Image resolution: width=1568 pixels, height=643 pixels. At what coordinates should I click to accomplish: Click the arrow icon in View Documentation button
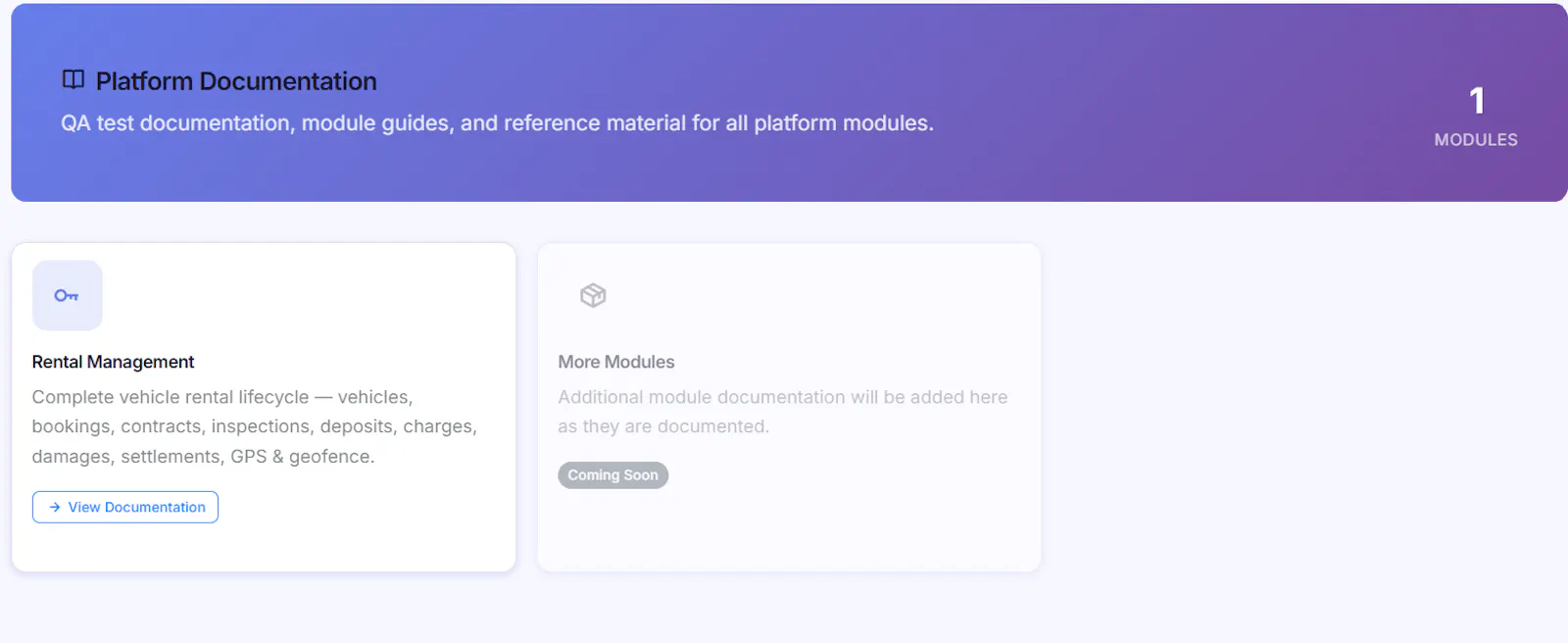[x=55, y=507]
